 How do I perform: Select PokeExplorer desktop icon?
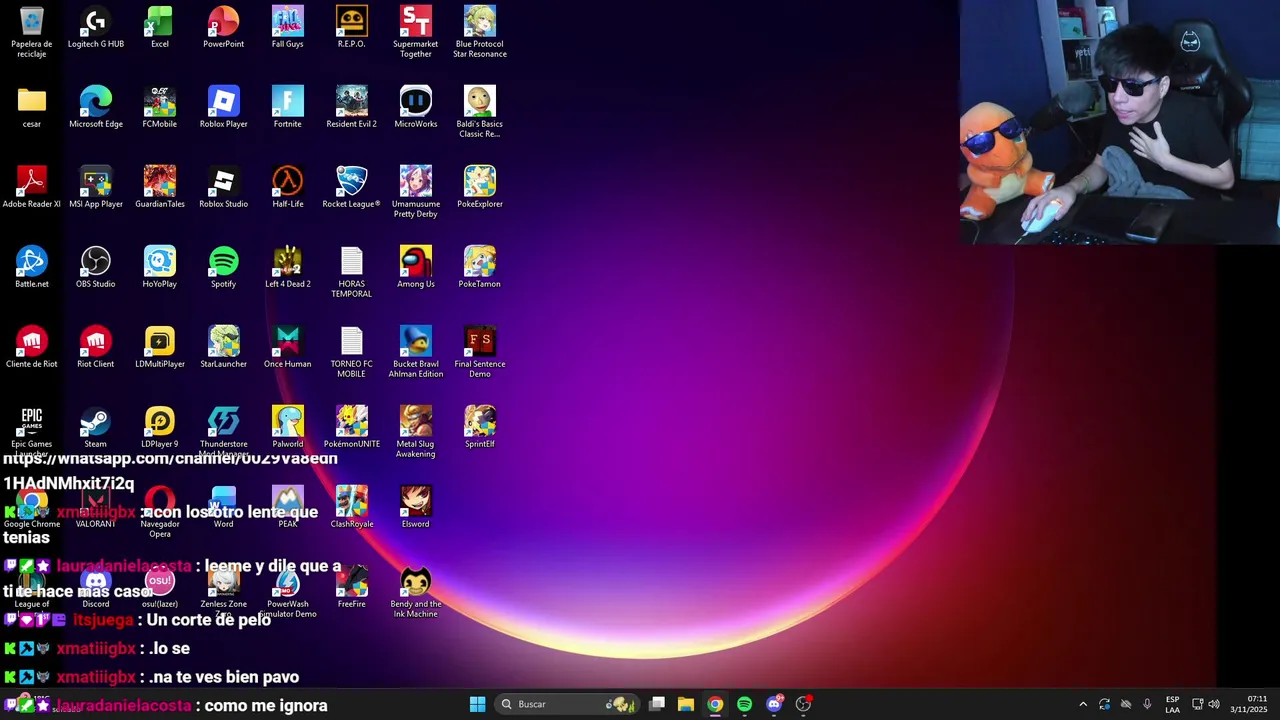tap(480, 188)
